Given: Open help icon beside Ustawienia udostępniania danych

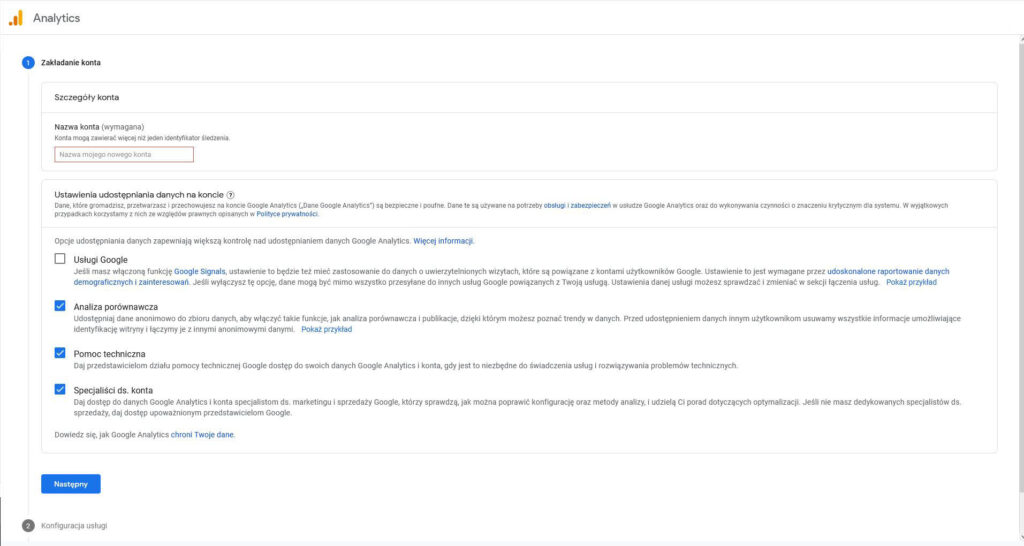Looking at the screenshot, I should coord(231,195).
